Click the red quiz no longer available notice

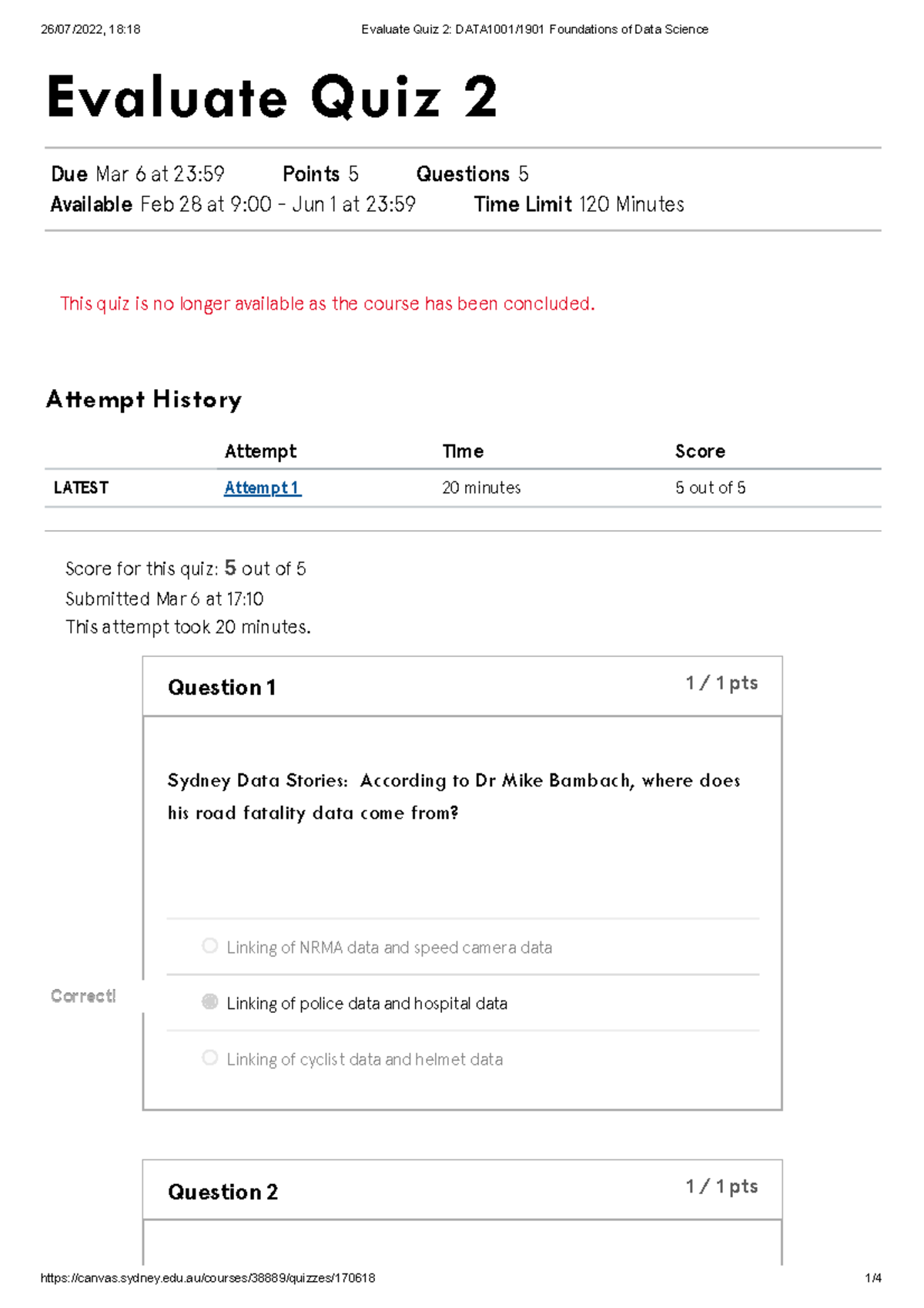click(327, 304)
